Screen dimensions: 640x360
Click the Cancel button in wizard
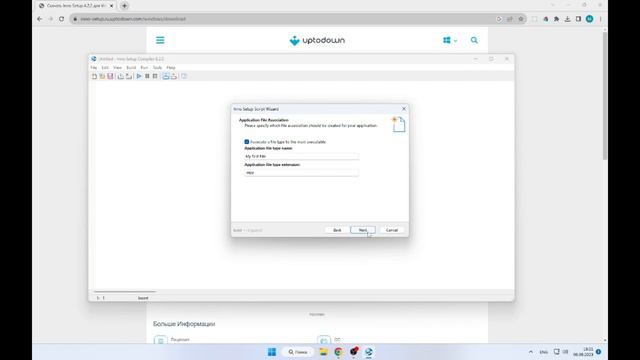click(392, 230)
